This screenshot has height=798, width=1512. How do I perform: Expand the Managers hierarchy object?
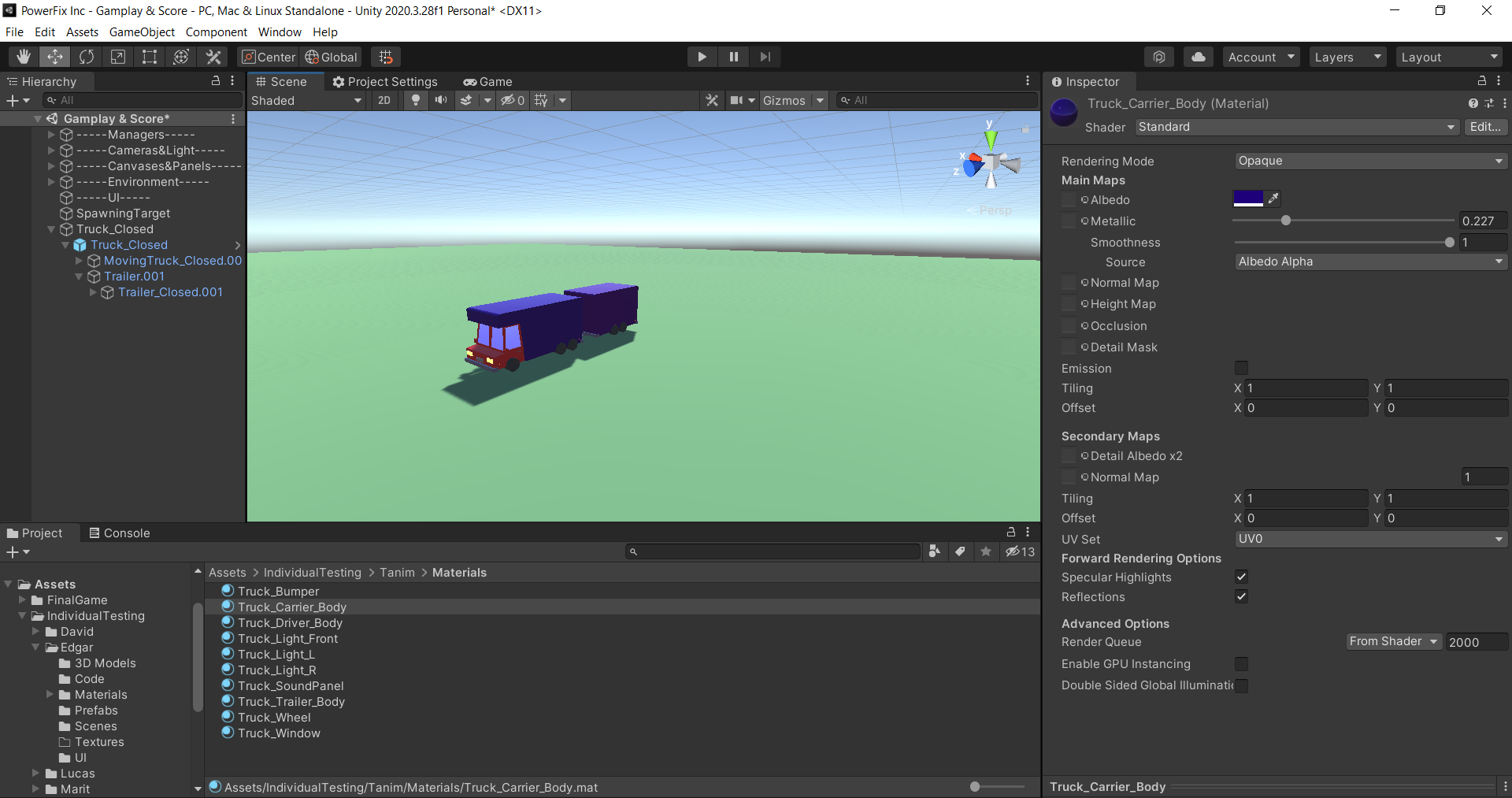tap(51, 135)
